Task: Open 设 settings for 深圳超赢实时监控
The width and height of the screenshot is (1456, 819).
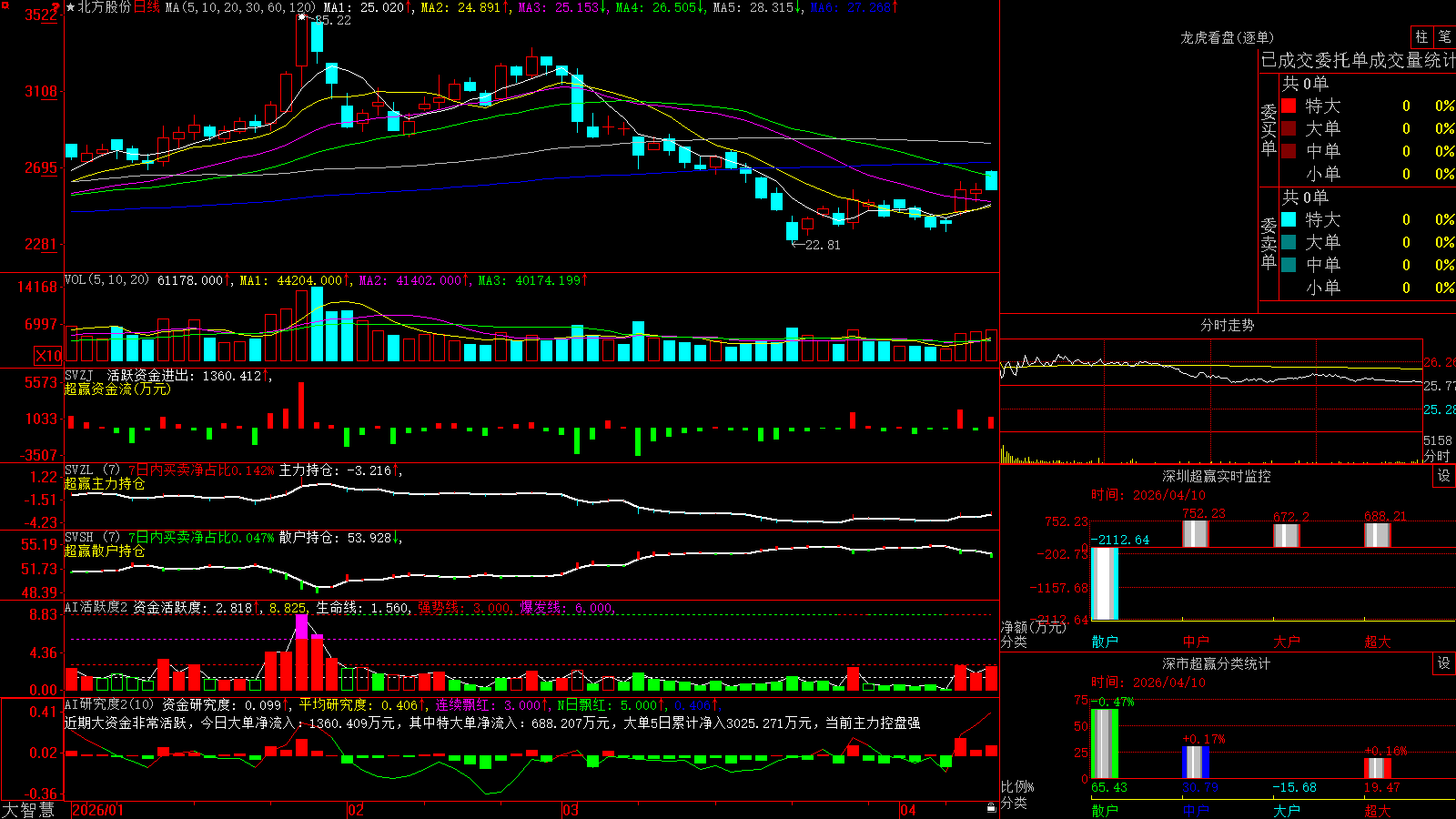Action: click(1444, 476)
